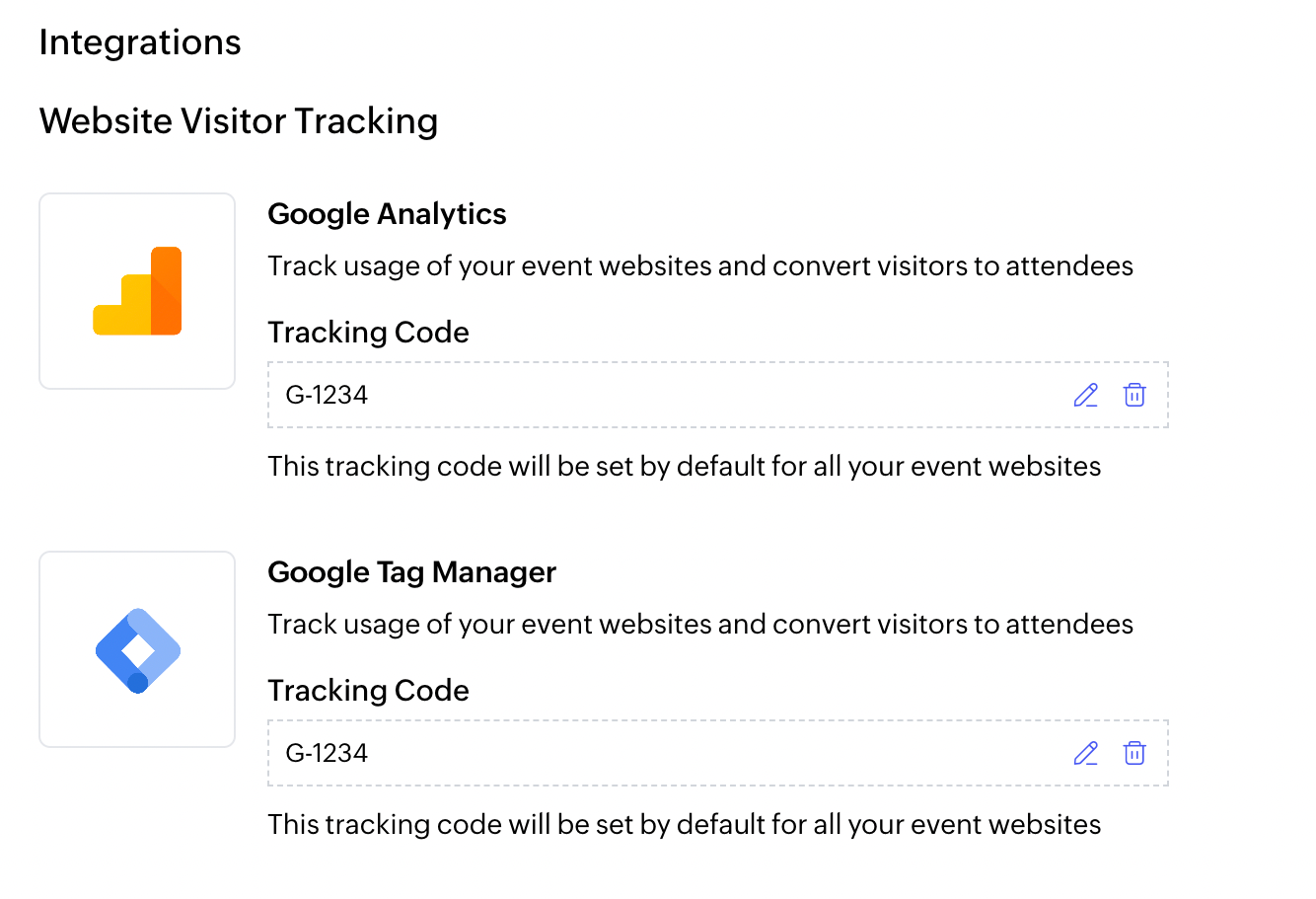Delete the Google Tag Manager tracking code
1316x899 pixels.
click(x=1134, y=754)
